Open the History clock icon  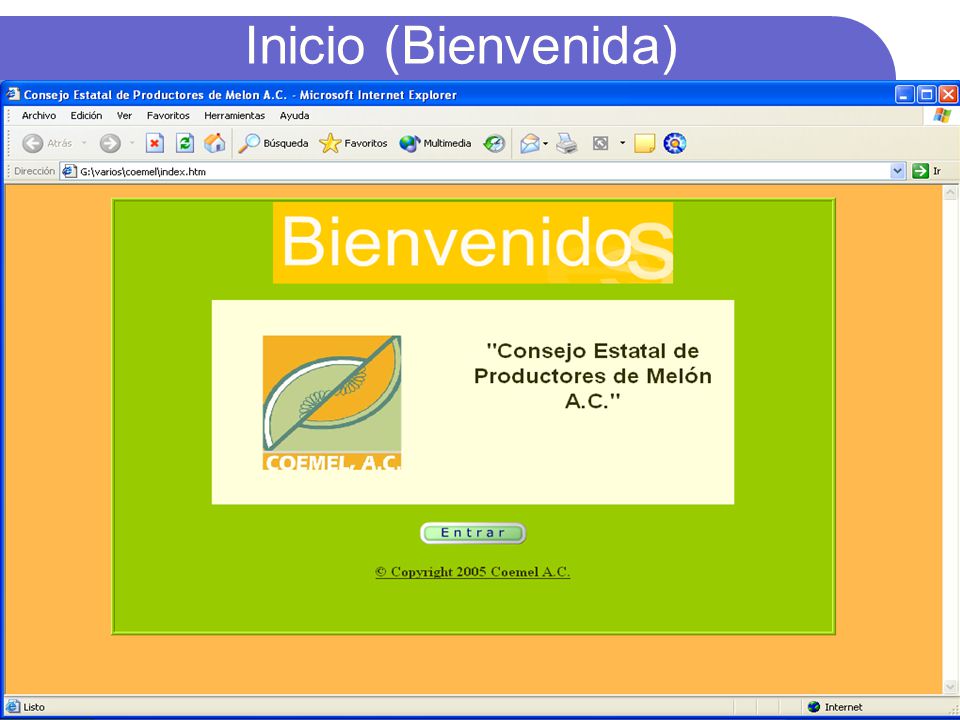coord(494,143)
